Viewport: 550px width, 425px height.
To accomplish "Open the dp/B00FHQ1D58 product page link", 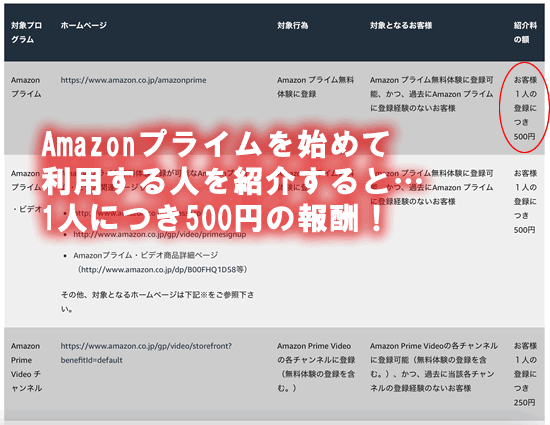I will 162,269.
